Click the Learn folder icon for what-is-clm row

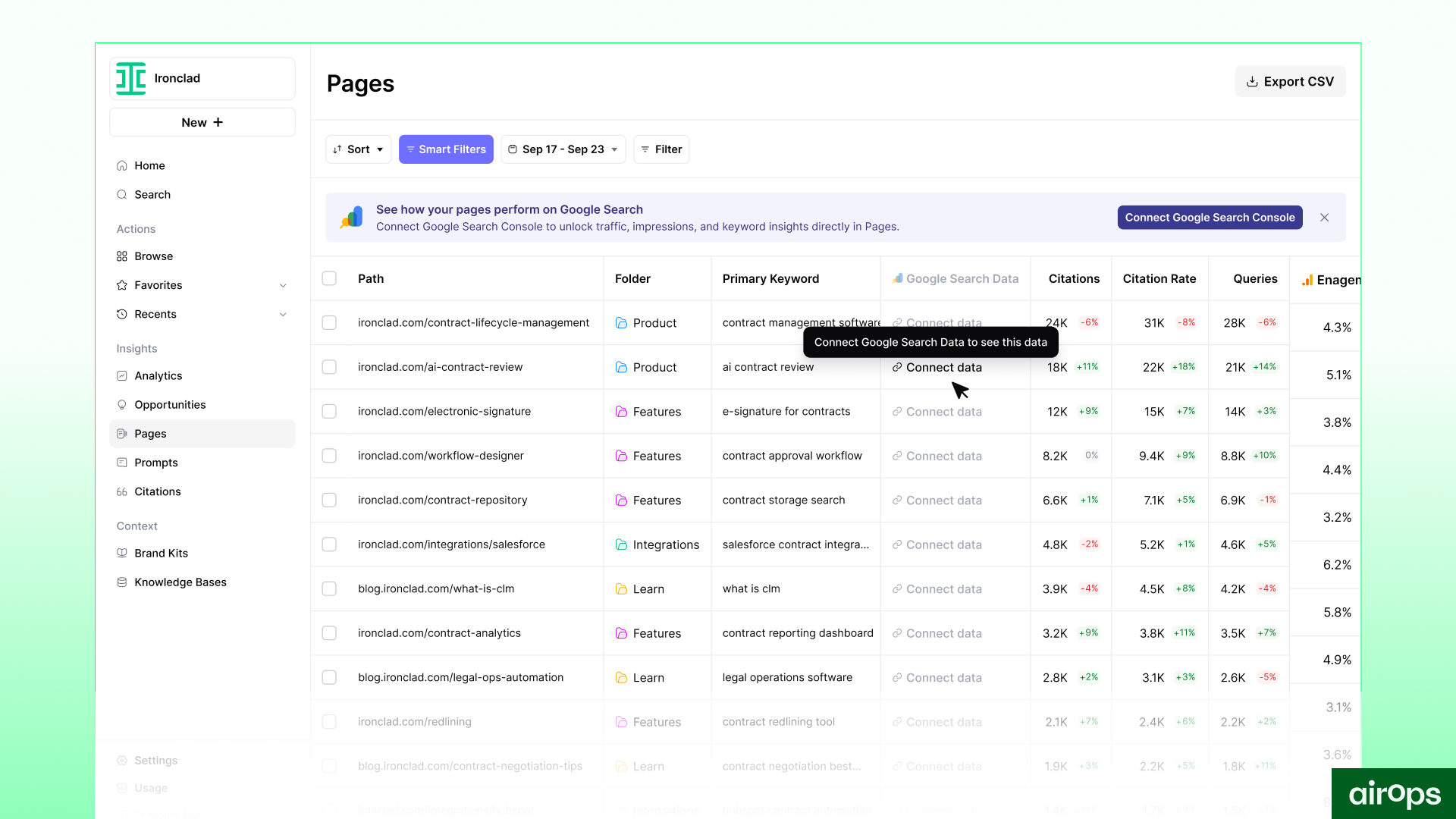(621, 589)
